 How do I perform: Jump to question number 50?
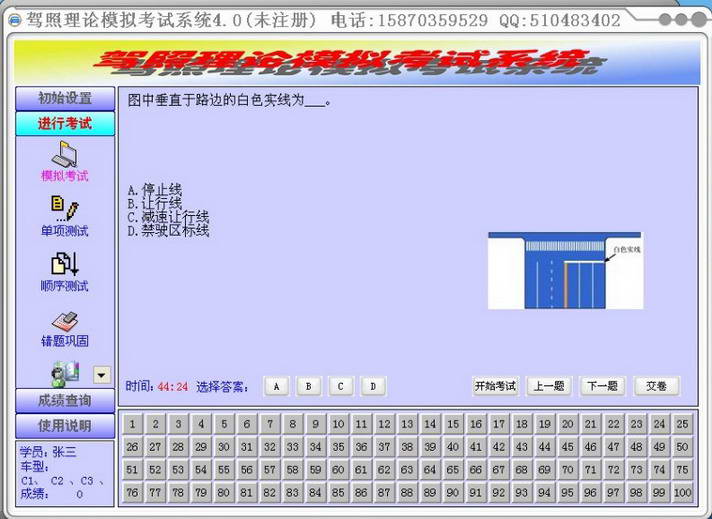(x=682, y=447)
